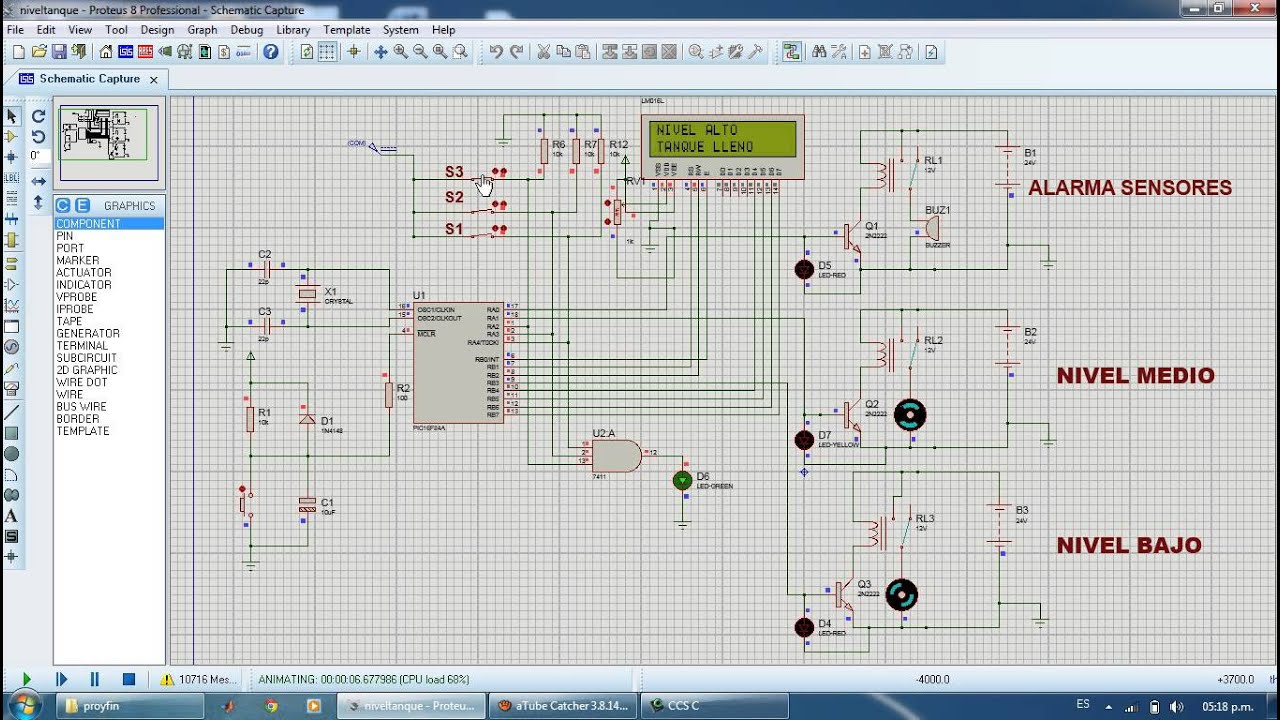Click the X-Mirror horizontal flip icon
The height and width of the screenshot is (720, 1280).
pyautogui.click(x=38, y=181)
